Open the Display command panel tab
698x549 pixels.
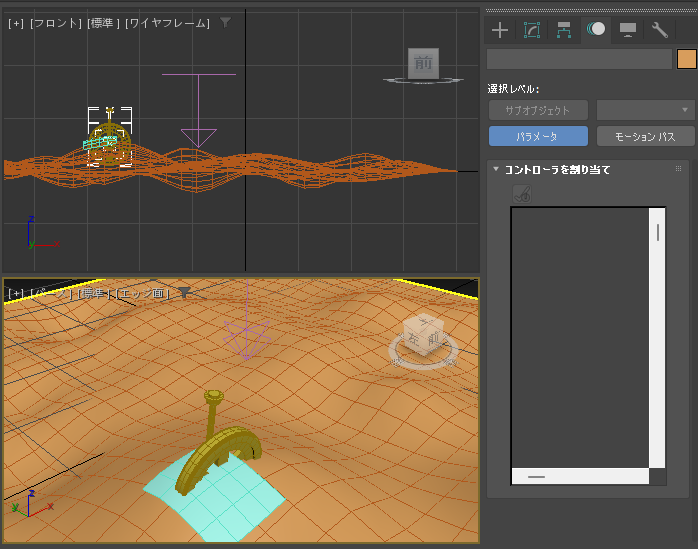click(x=628, y=30)
